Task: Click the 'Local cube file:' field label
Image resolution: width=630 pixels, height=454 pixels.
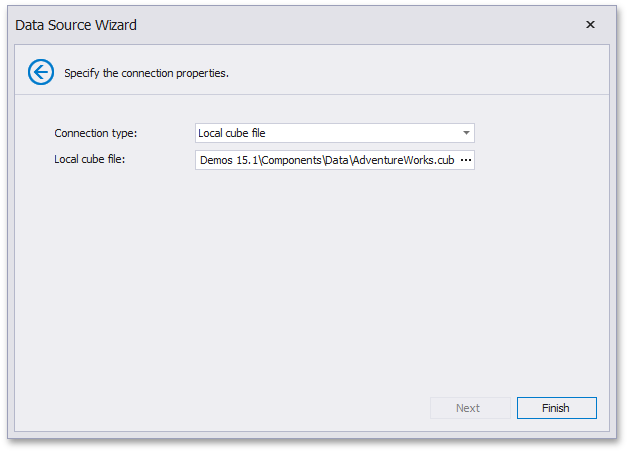Action: pyautogui.click(x=96, y=160)
